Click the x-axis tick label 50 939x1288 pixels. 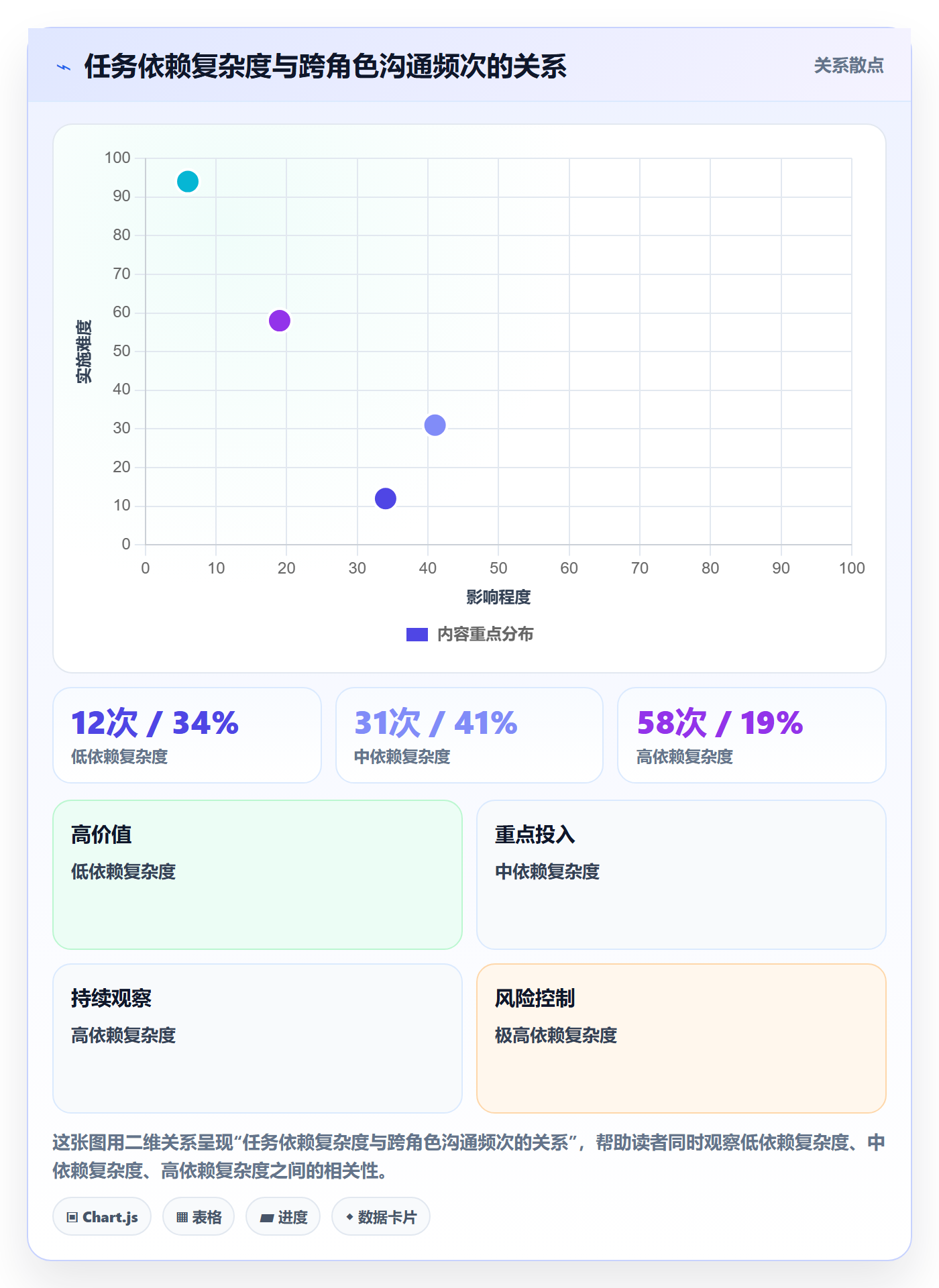[498, 568]
